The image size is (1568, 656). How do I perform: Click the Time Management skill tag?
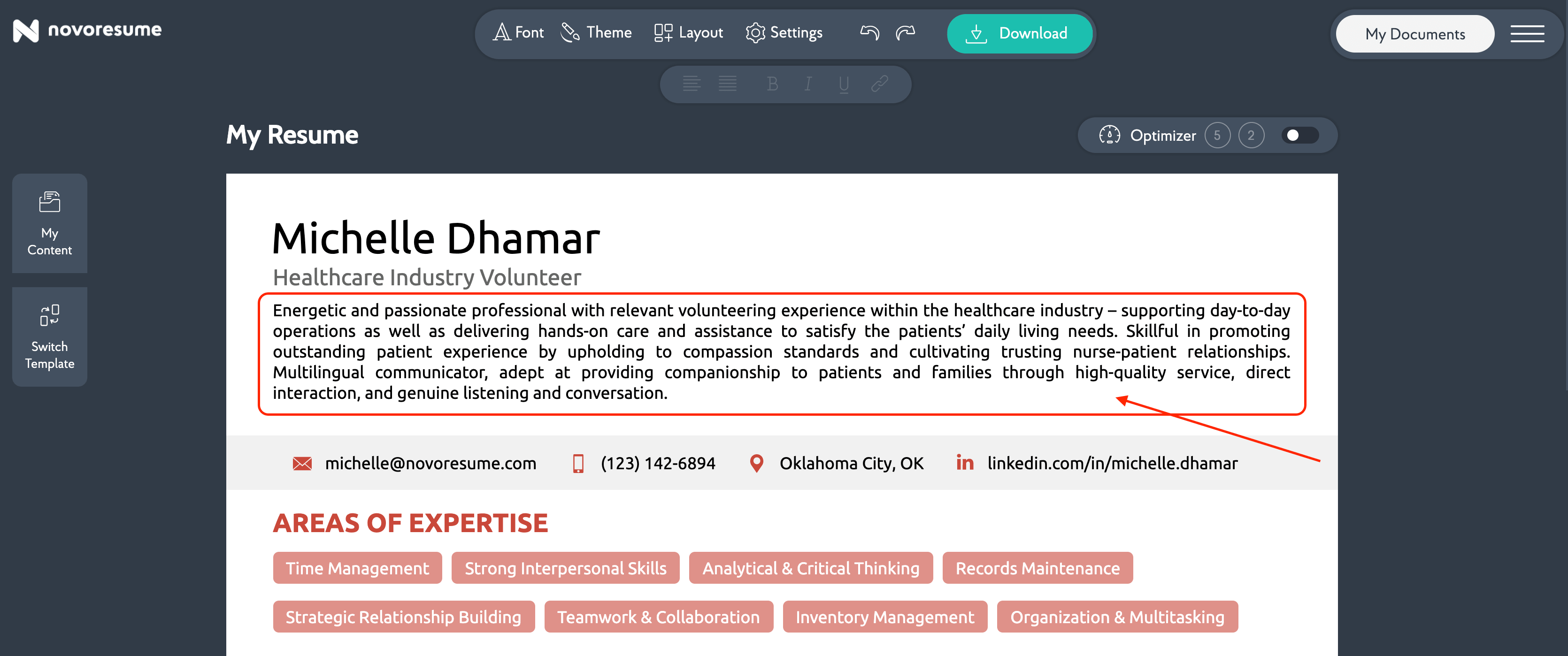(x=357, y=568)
